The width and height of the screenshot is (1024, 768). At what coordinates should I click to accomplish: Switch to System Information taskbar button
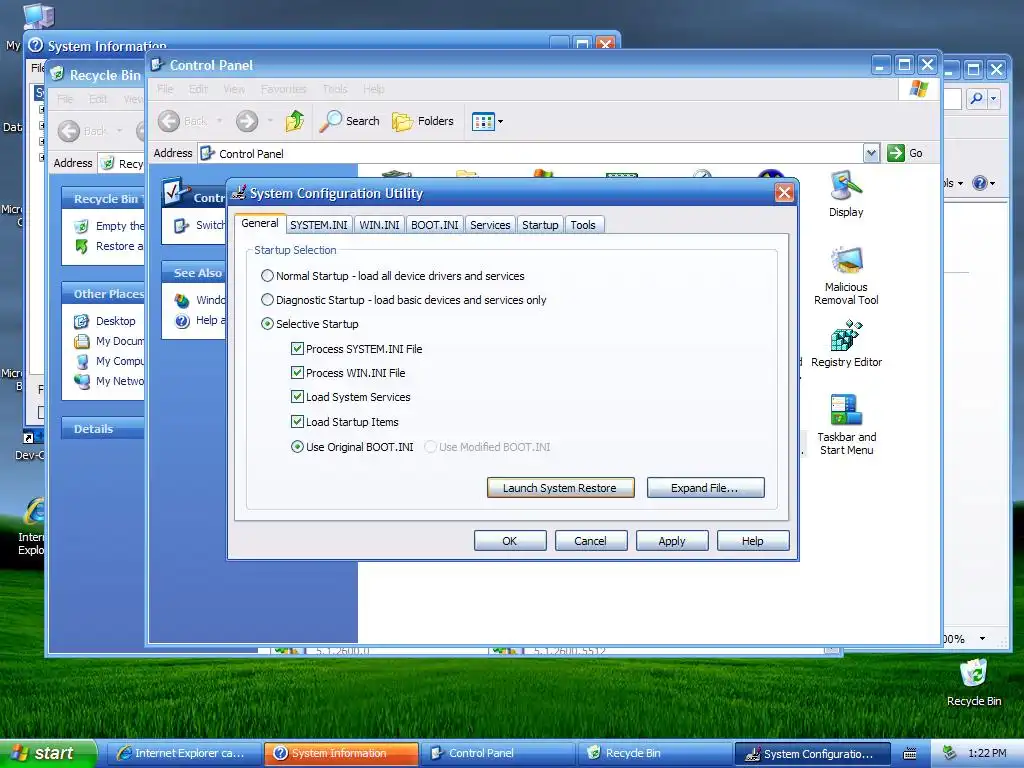[x=342, y=753]
